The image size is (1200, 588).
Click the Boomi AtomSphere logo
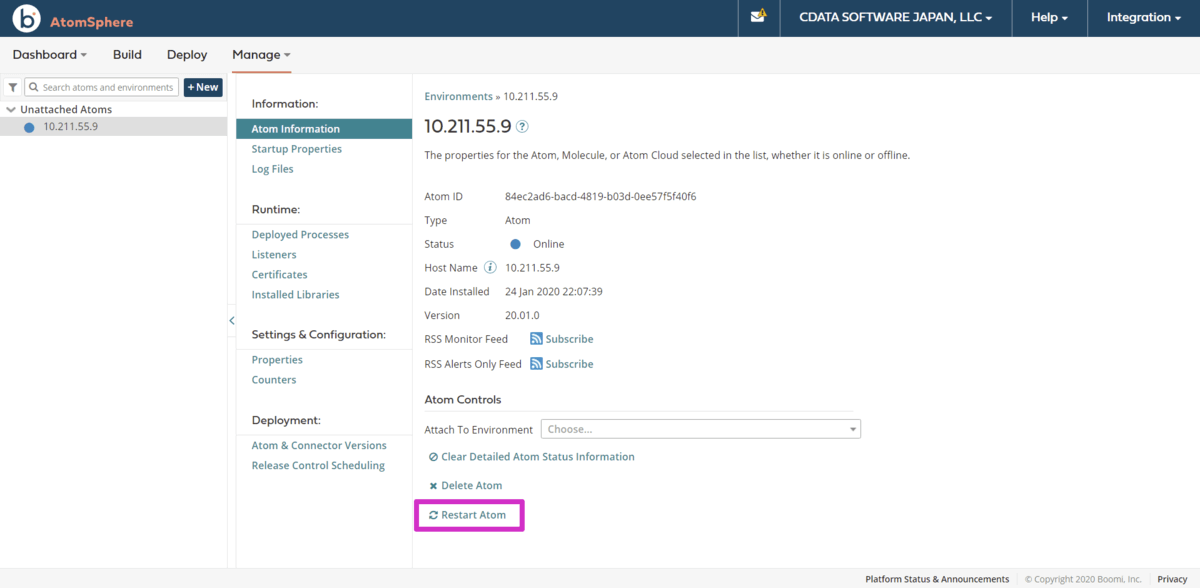[74, 18]
